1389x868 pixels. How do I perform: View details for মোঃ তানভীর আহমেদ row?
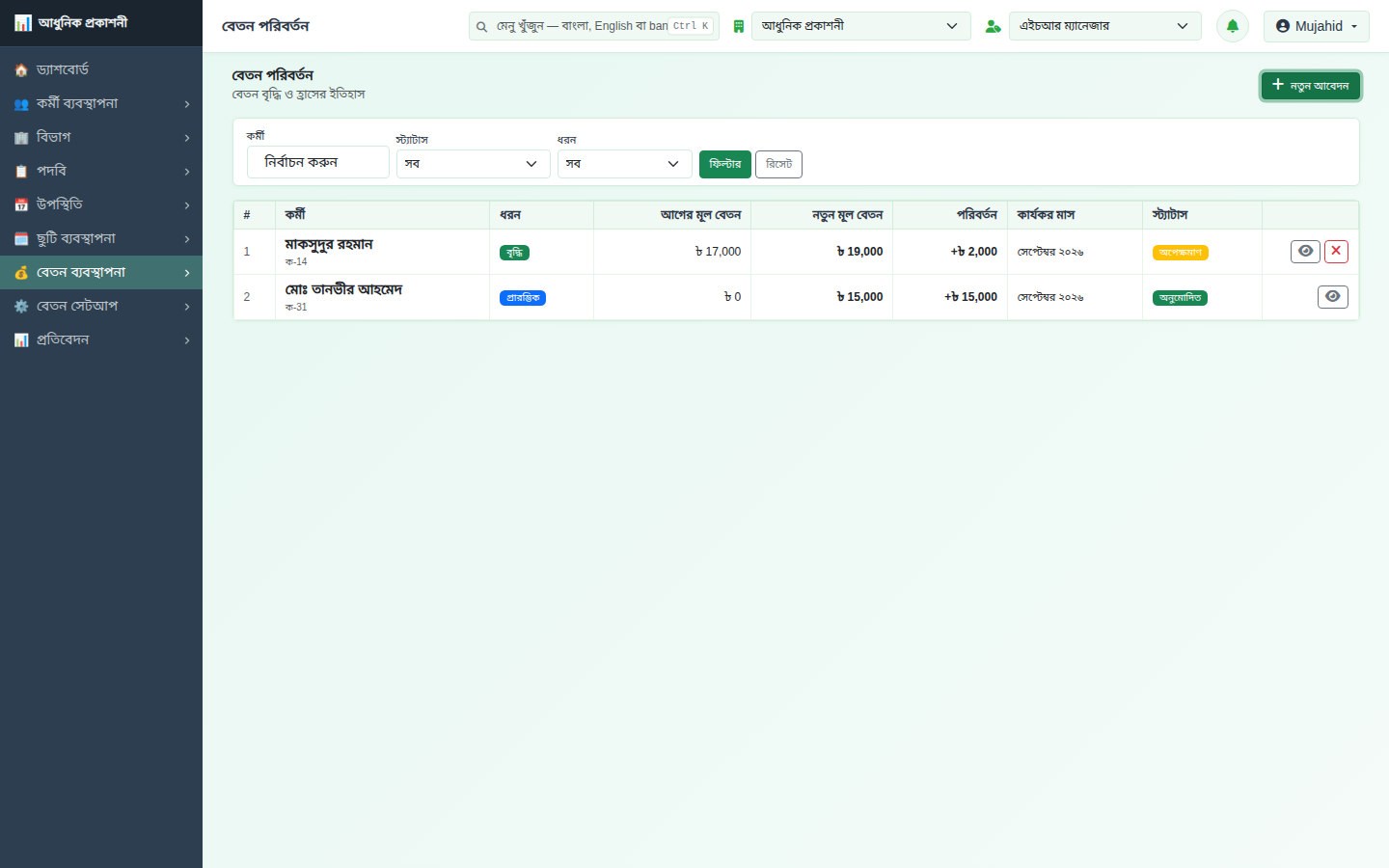[1332, 297]
